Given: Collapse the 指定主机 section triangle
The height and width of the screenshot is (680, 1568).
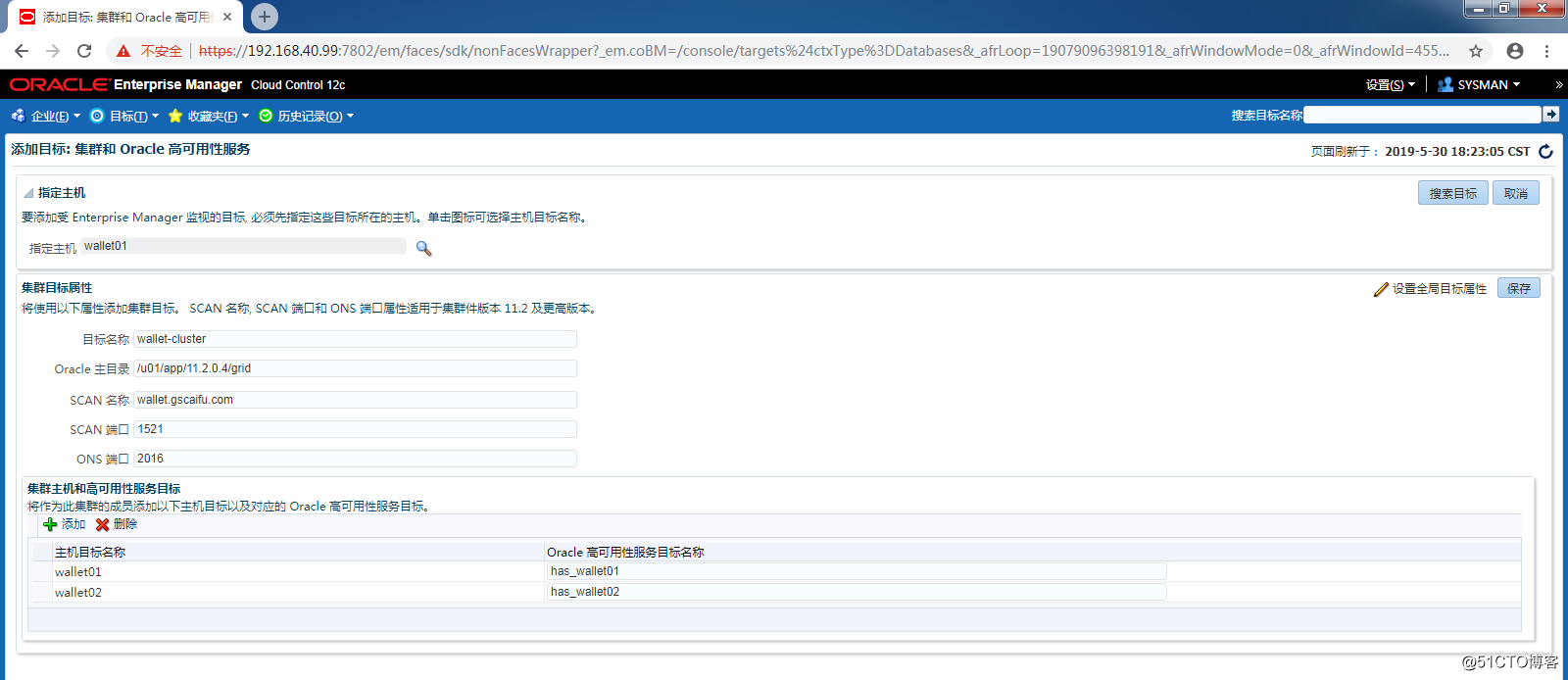Looking at the screenshot, I should coord(28,193).
